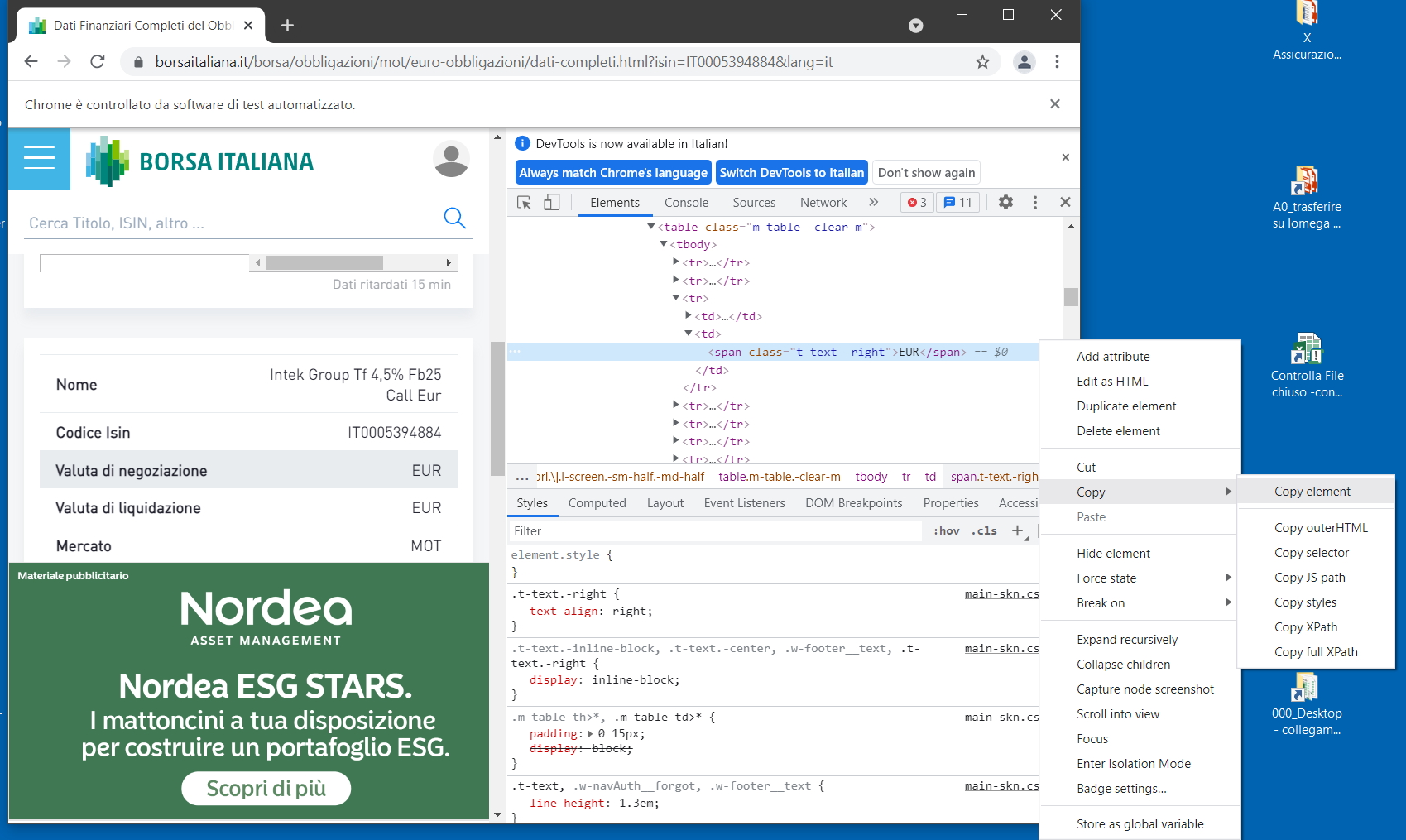This screenshot has height=840, width=1406.
Task: Expand the collapsed td node
Action: coord(689,315)
